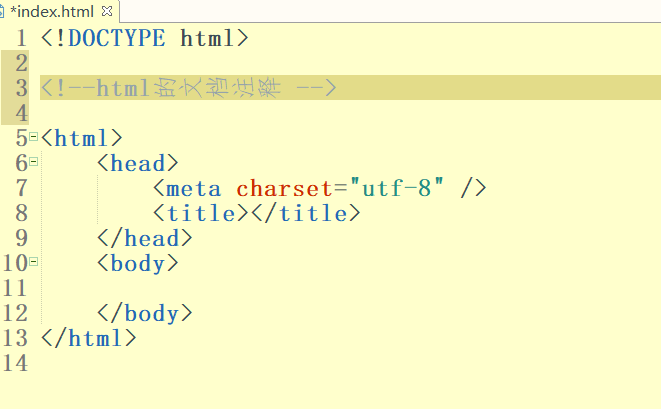Image resolution: width=661 pixels, height=409 pixels.
Task: Click the closing html tag
Action: tap(89, 338)
